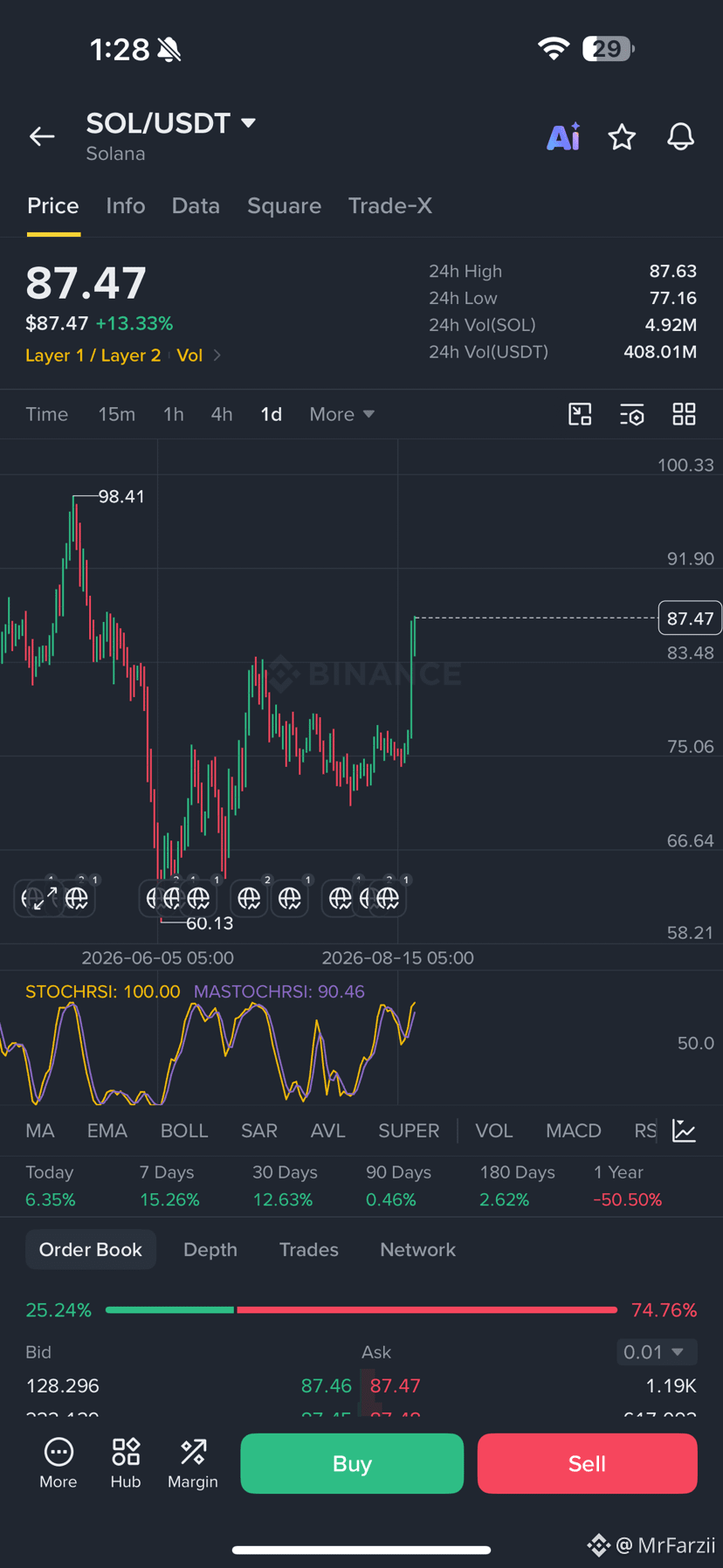Select the Time chart interval

pos(47,414)
